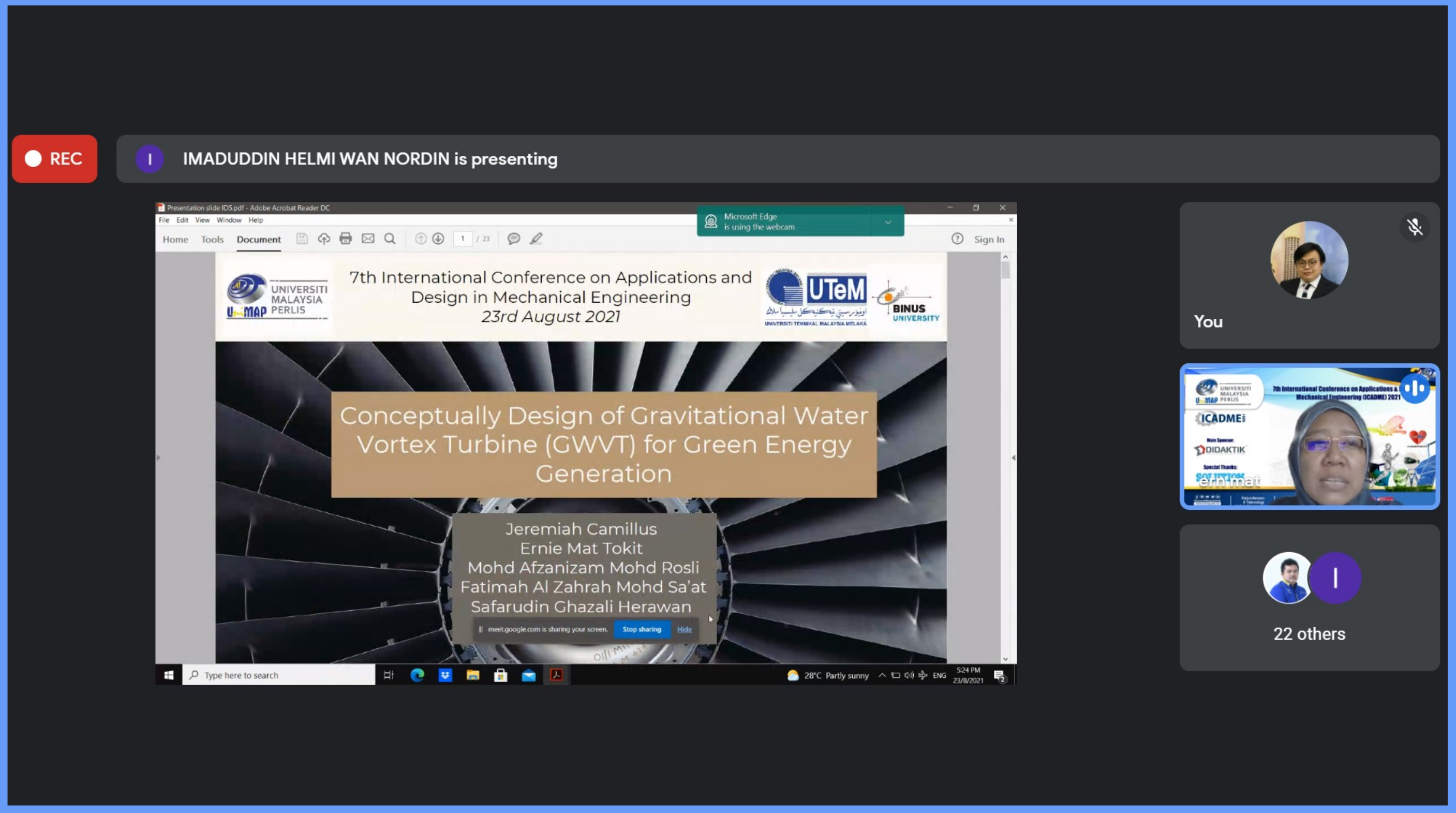
Task: Click the page number input field
Action: [463, 239]
